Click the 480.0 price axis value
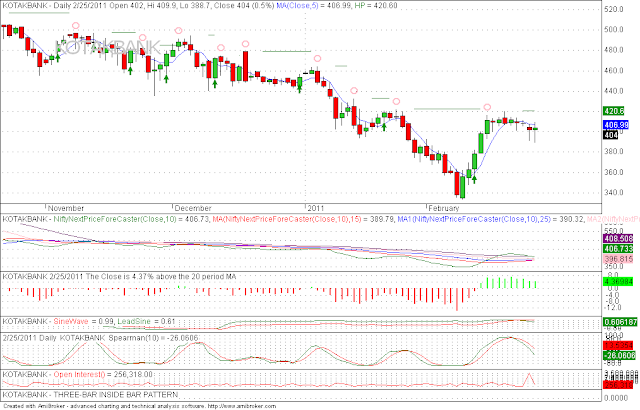The image size is (640, 410). click(x=614, y=50)
